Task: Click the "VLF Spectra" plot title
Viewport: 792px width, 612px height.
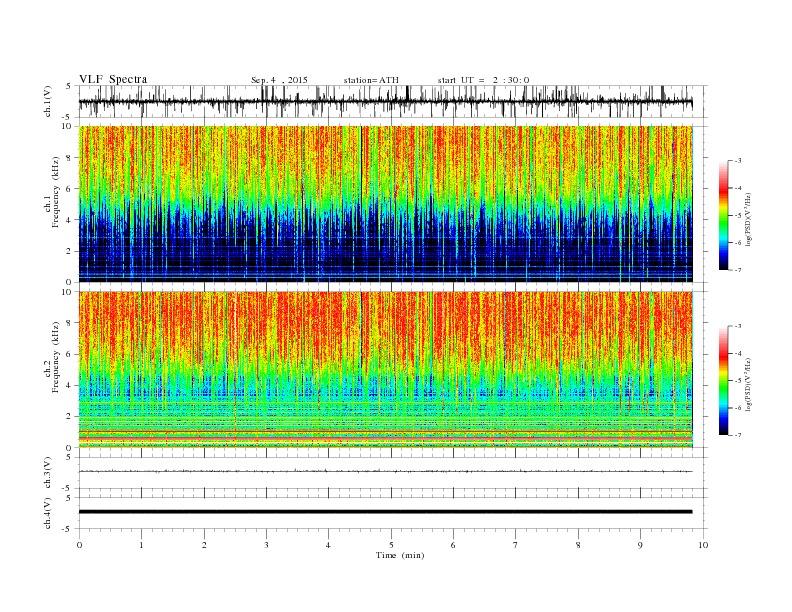Action: tap(113, 79)
